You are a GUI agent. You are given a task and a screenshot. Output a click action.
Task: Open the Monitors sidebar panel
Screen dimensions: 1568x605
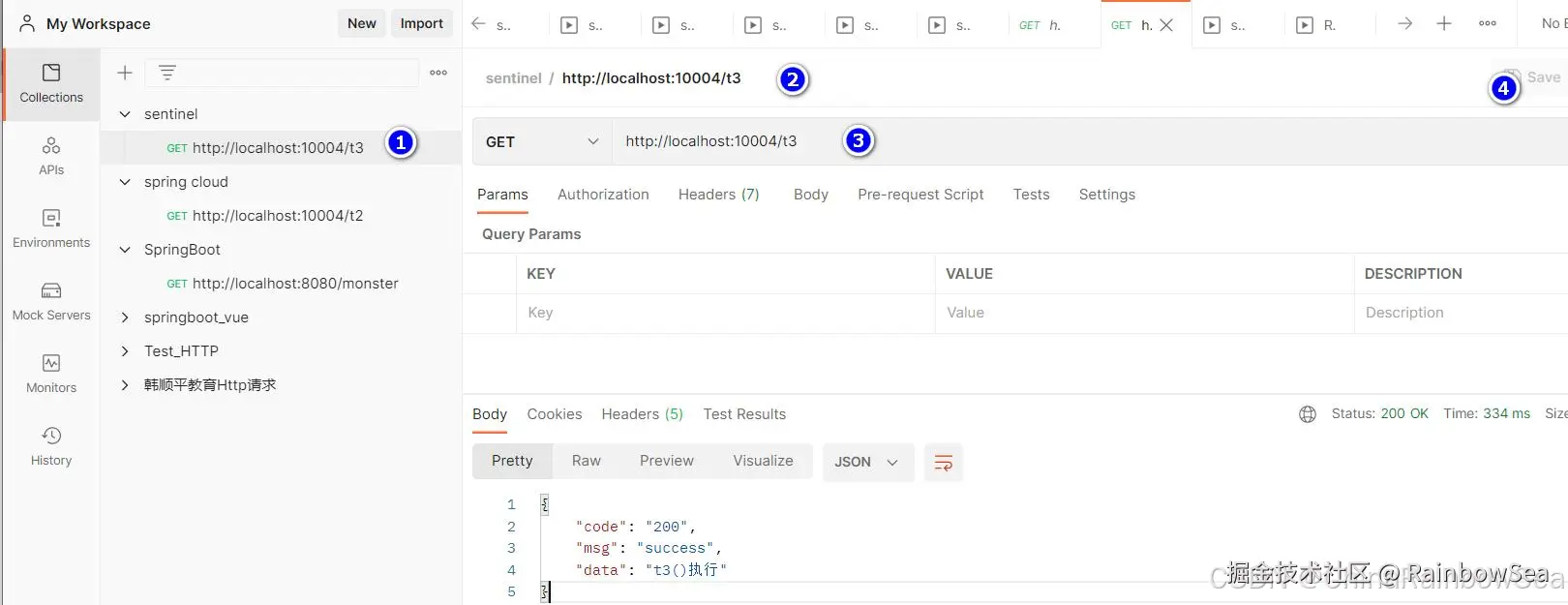(x=51, y=374)
